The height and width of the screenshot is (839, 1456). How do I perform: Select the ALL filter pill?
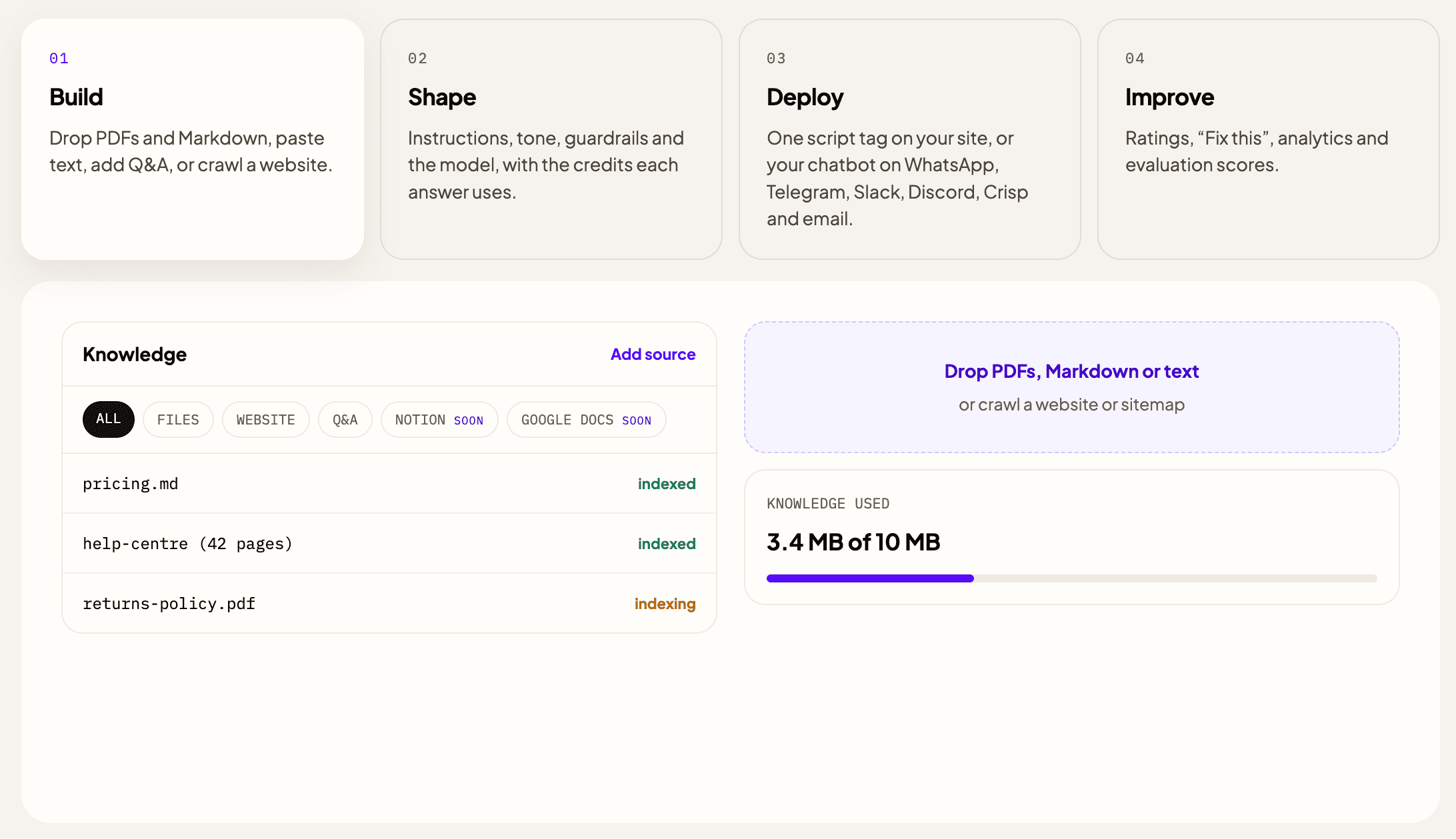[109, 419]
